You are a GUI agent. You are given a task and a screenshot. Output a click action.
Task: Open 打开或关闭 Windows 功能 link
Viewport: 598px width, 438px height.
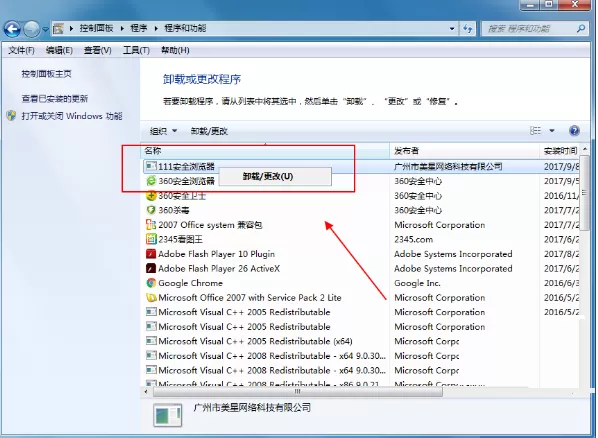[72, 116]
